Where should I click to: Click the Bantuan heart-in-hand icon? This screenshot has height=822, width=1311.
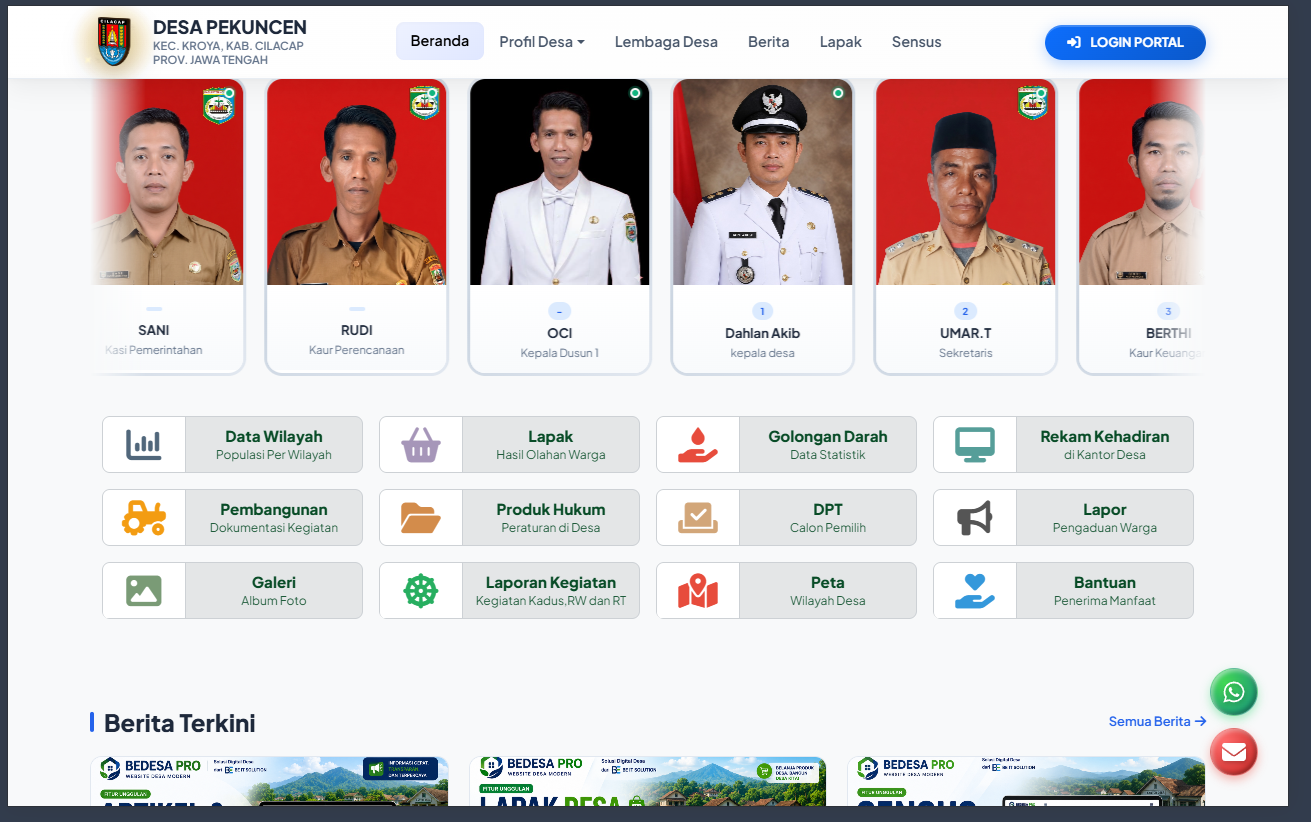click(975, 590)
